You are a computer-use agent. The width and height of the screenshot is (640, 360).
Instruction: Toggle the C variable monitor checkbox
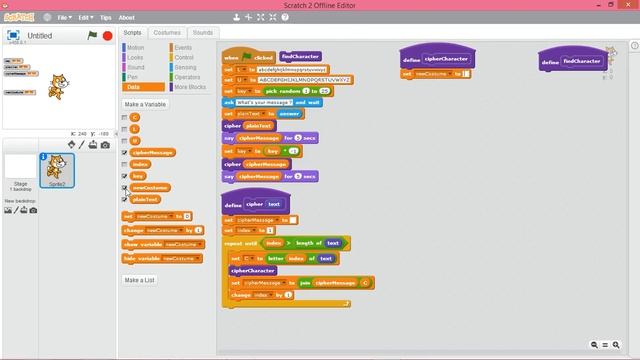[124, 118]
